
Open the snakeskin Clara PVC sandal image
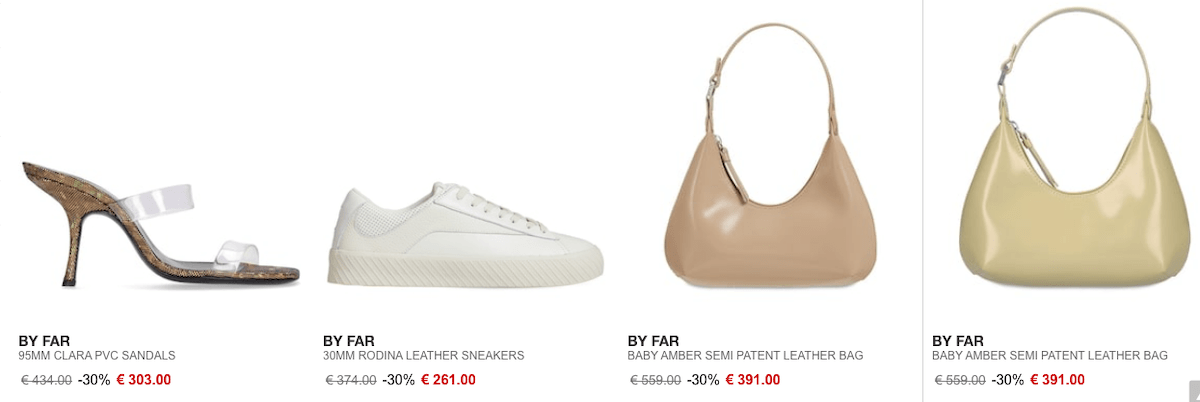pyautogui.click(x=160, y=222)
